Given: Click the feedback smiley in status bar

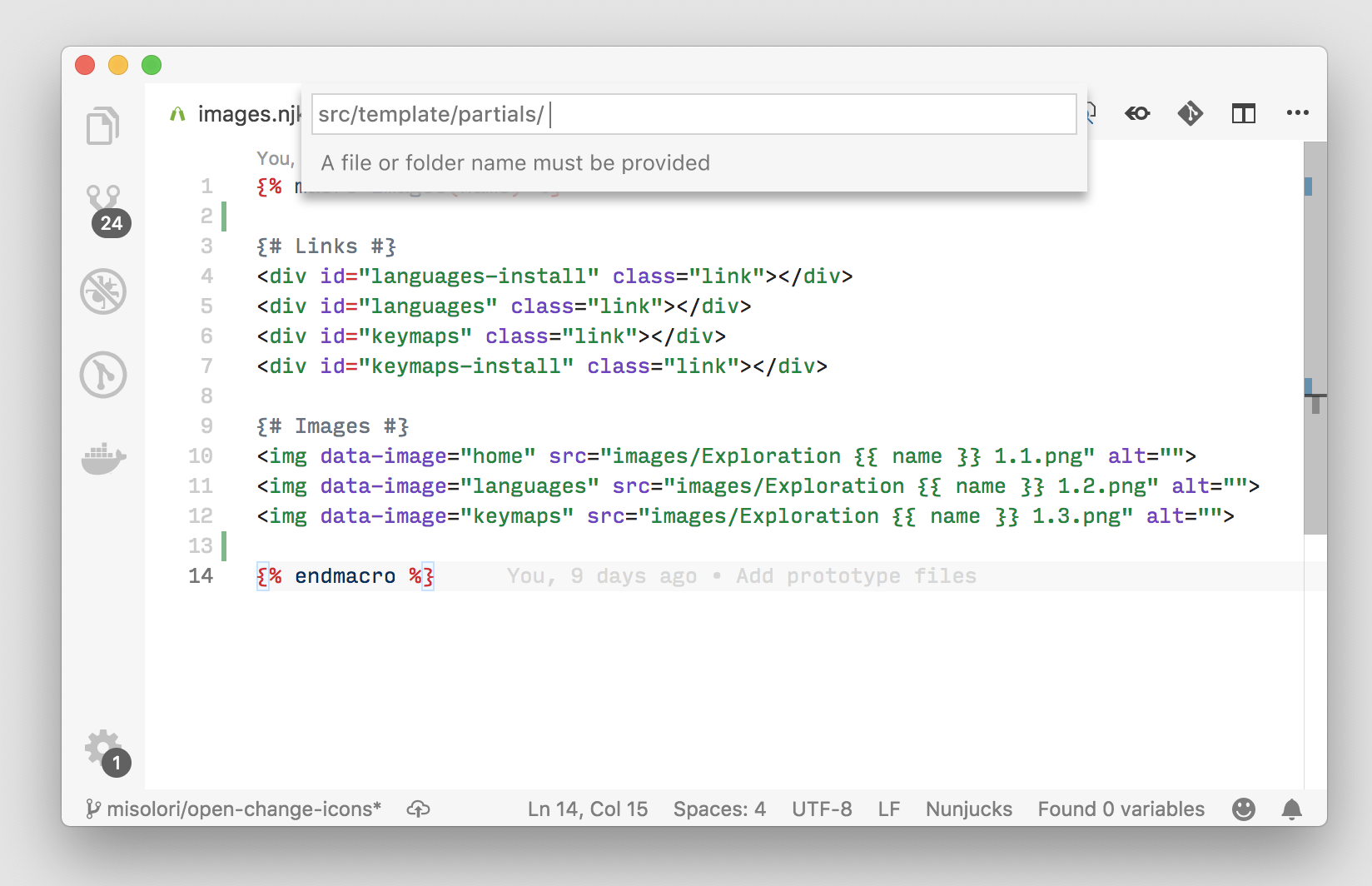Looking at the screenshot, I should coord(1243,809).
